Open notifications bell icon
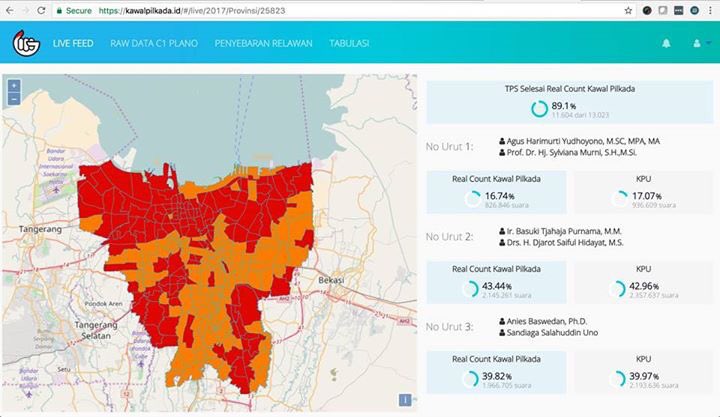The image size is (720, 417). tap(666, 43)
